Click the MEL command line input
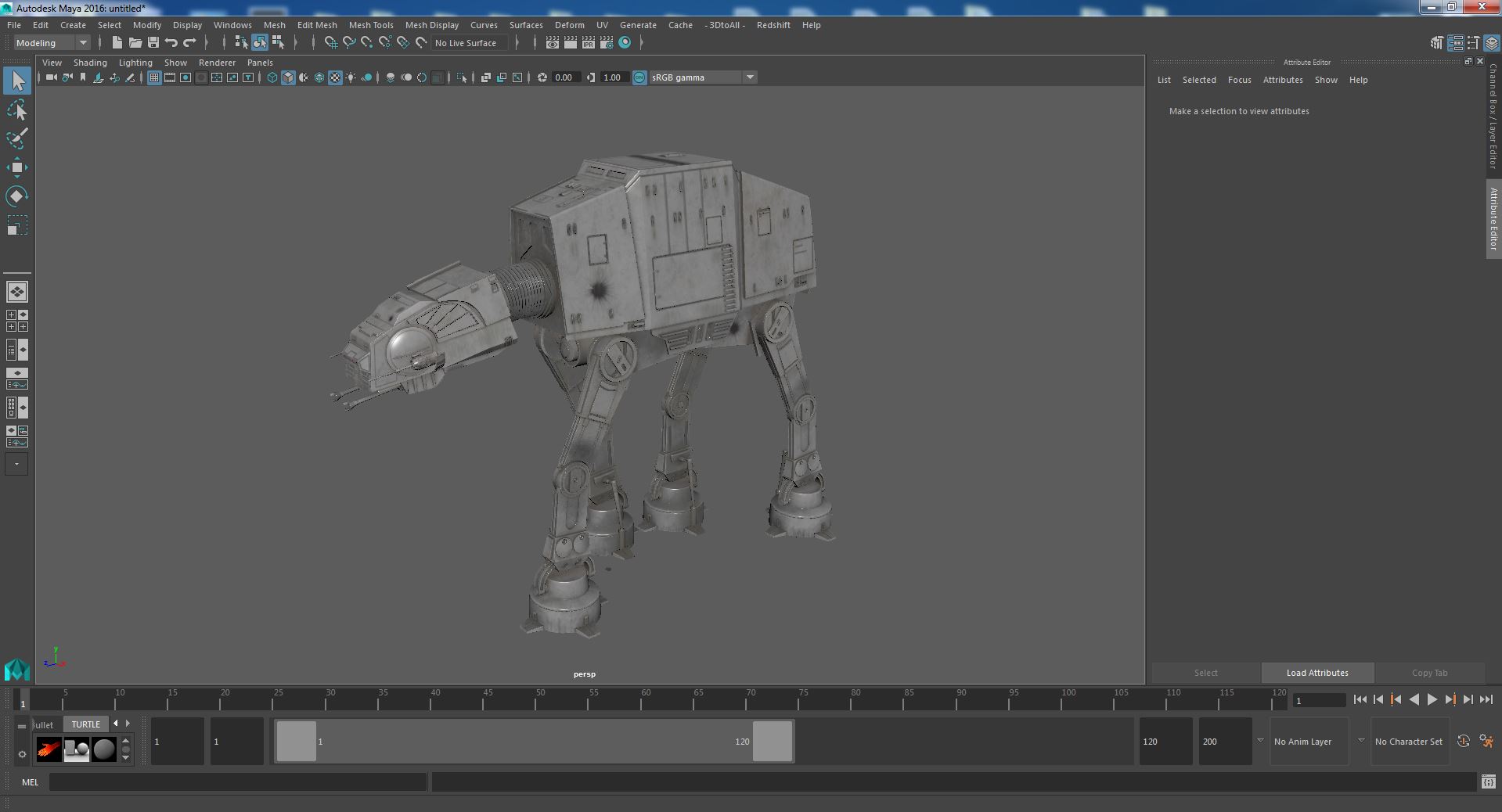 tap(238, 781)
